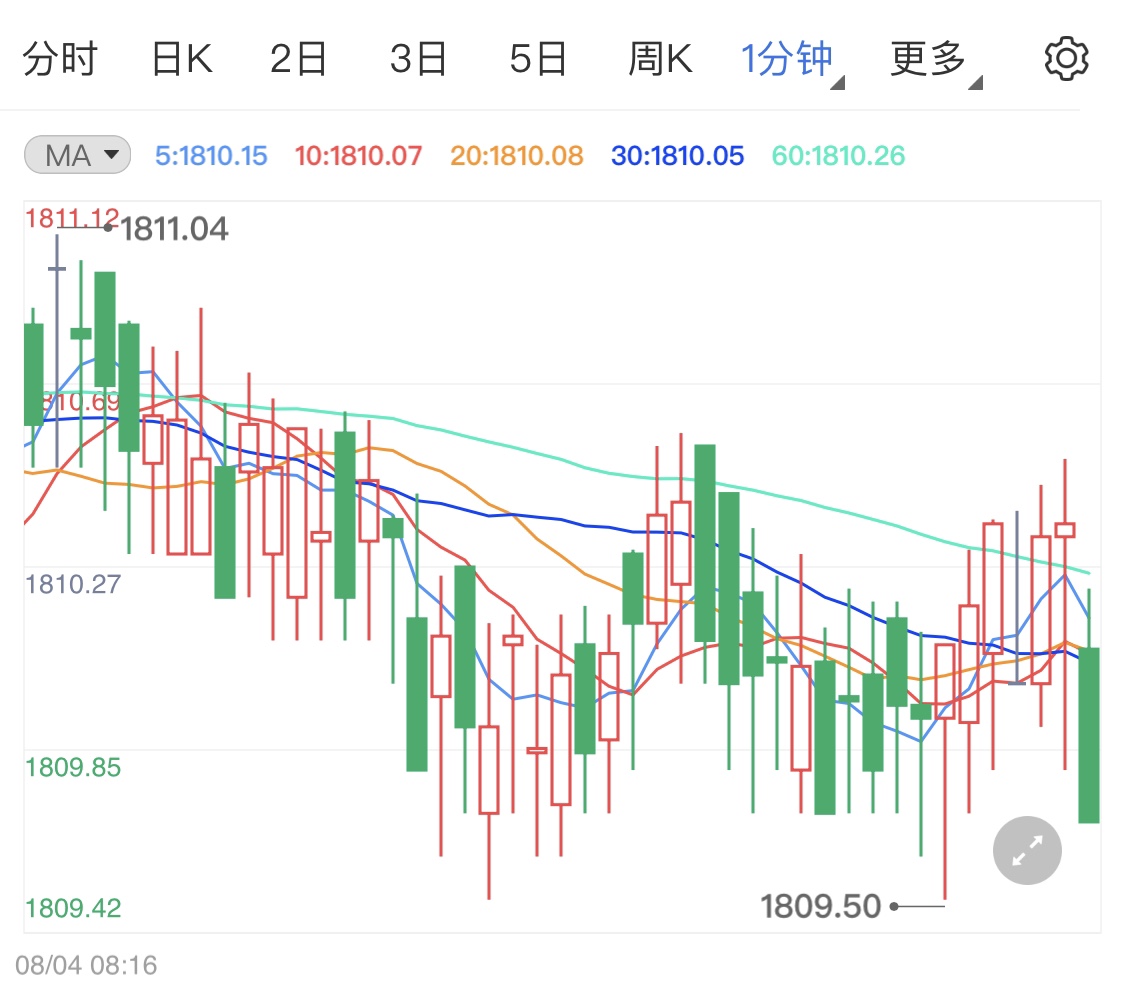The image size is (1125, 996).
Task: Open the MA indicator dropdown
Action: point(77,155)
